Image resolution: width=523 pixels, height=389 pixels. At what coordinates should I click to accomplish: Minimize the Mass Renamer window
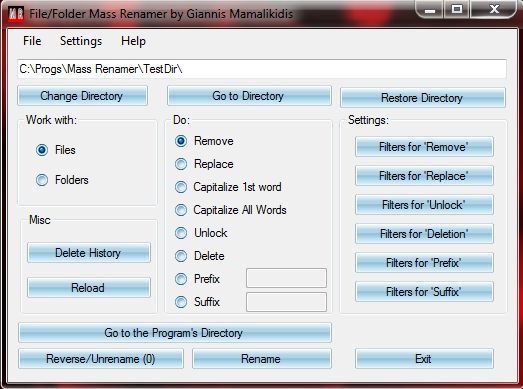[430, 9]
